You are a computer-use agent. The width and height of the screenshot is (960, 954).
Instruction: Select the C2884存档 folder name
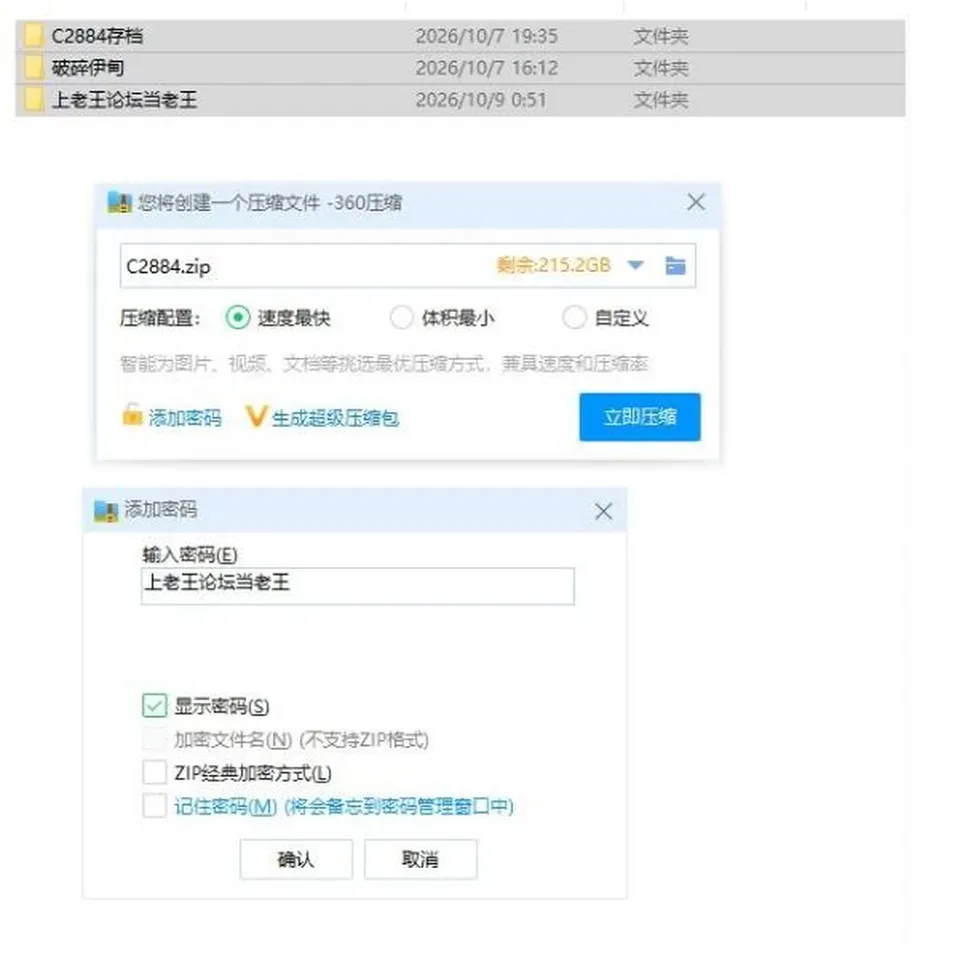97,36
